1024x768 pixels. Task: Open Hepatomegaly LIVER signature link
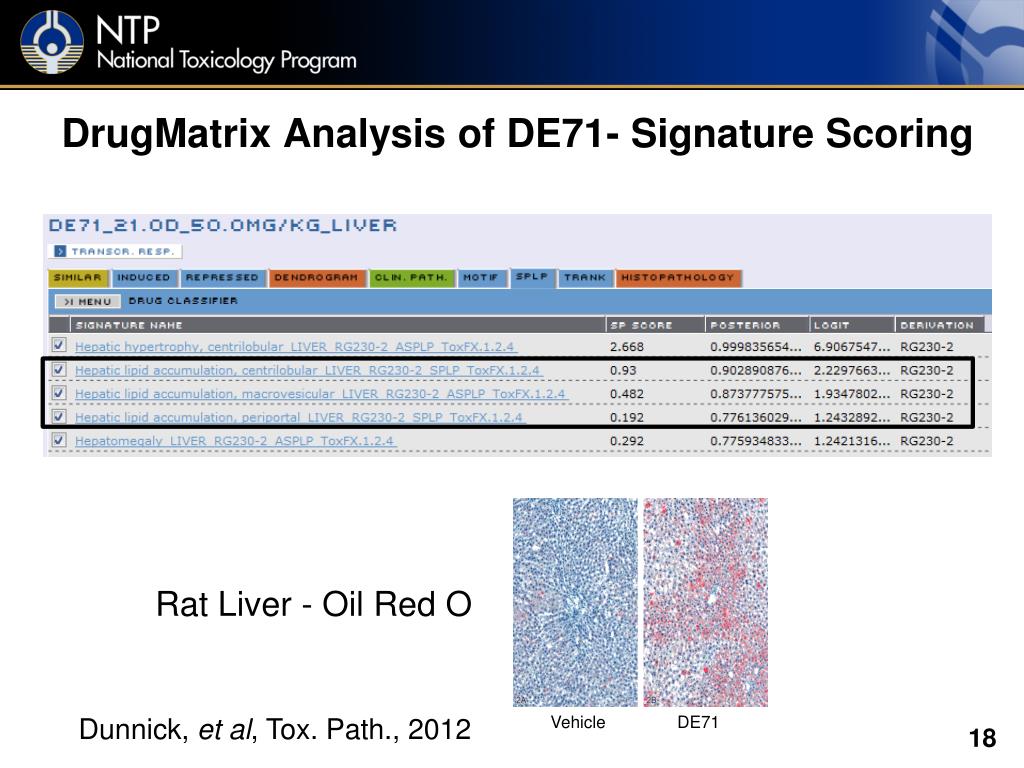[x=234, y=441]
